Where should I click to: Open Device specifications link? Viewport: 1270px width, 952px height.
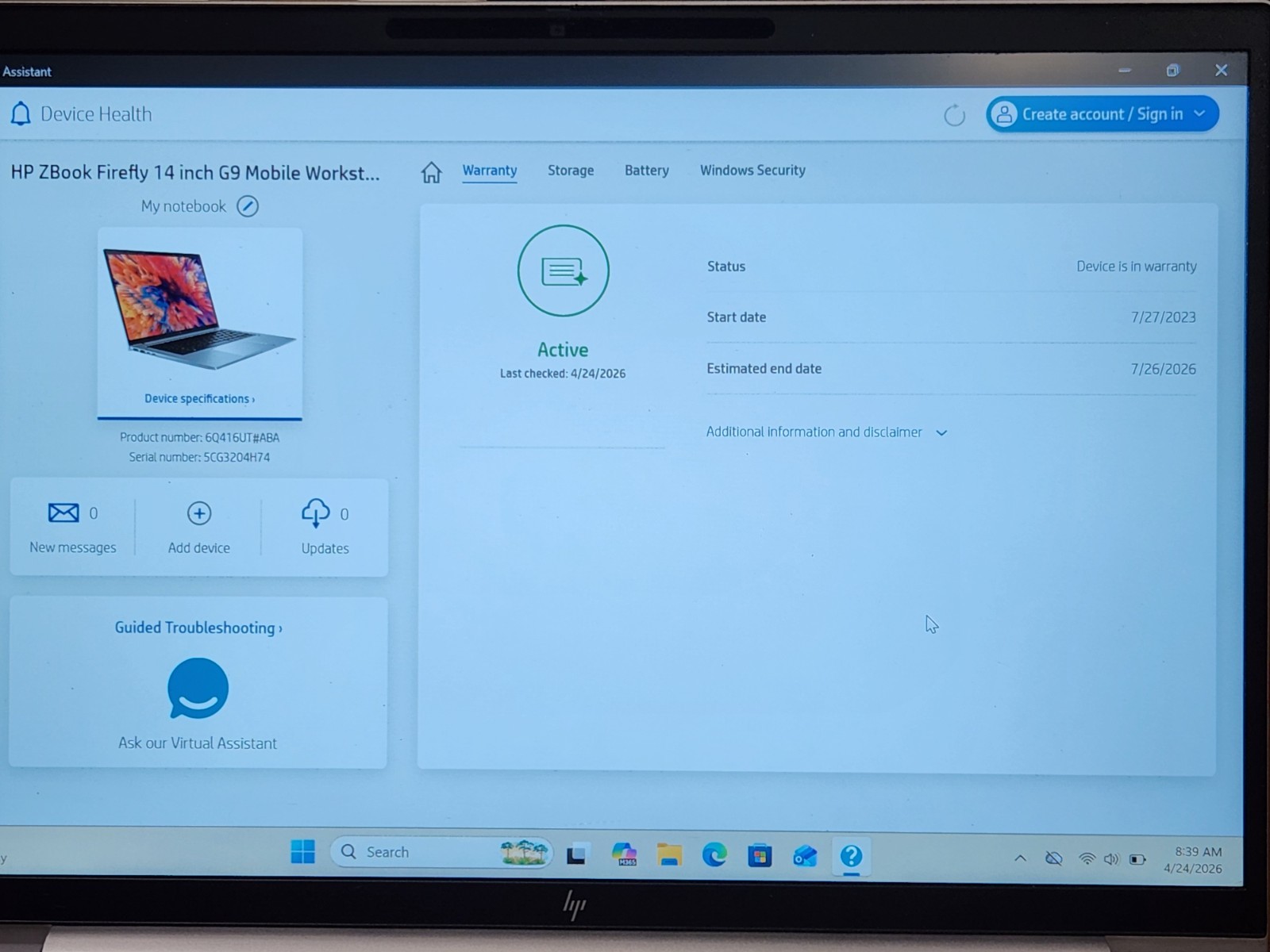[x=199, y=399]
